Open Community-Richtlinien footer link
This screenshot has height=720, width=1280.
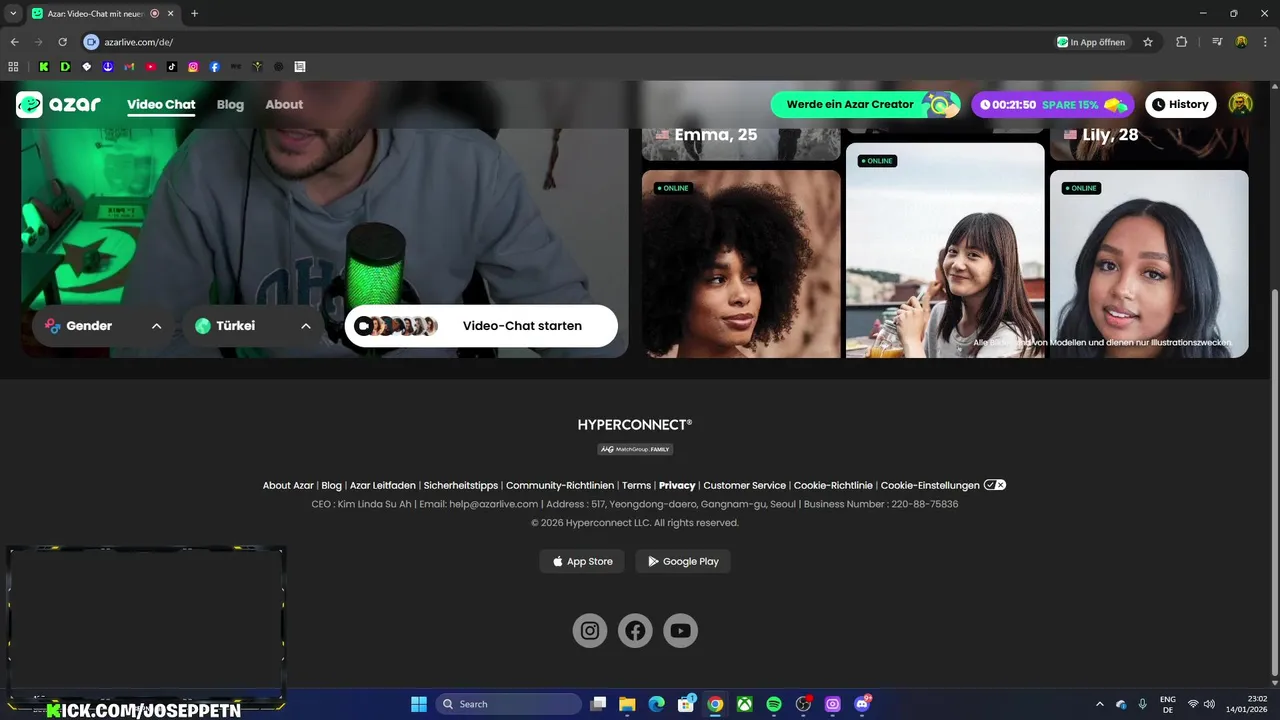pyautogui.click(x=560, y=485)
